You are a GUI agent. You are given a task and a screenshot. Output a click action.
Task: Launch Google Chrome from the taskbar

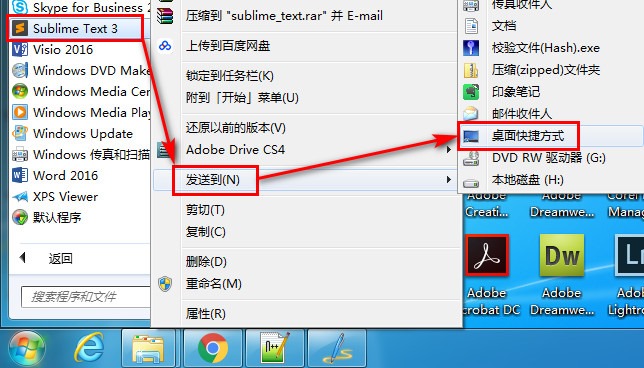pos(212,348)
